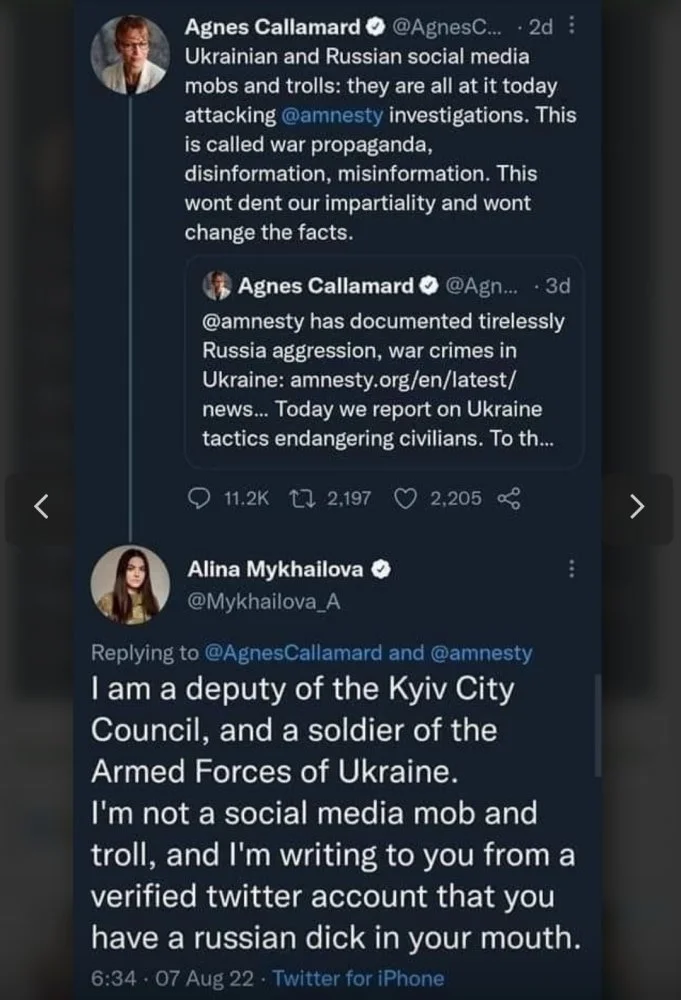Click the reply comment bubble icon
The height and width of the screenshot is (1000, 681).
click(200, 498)
